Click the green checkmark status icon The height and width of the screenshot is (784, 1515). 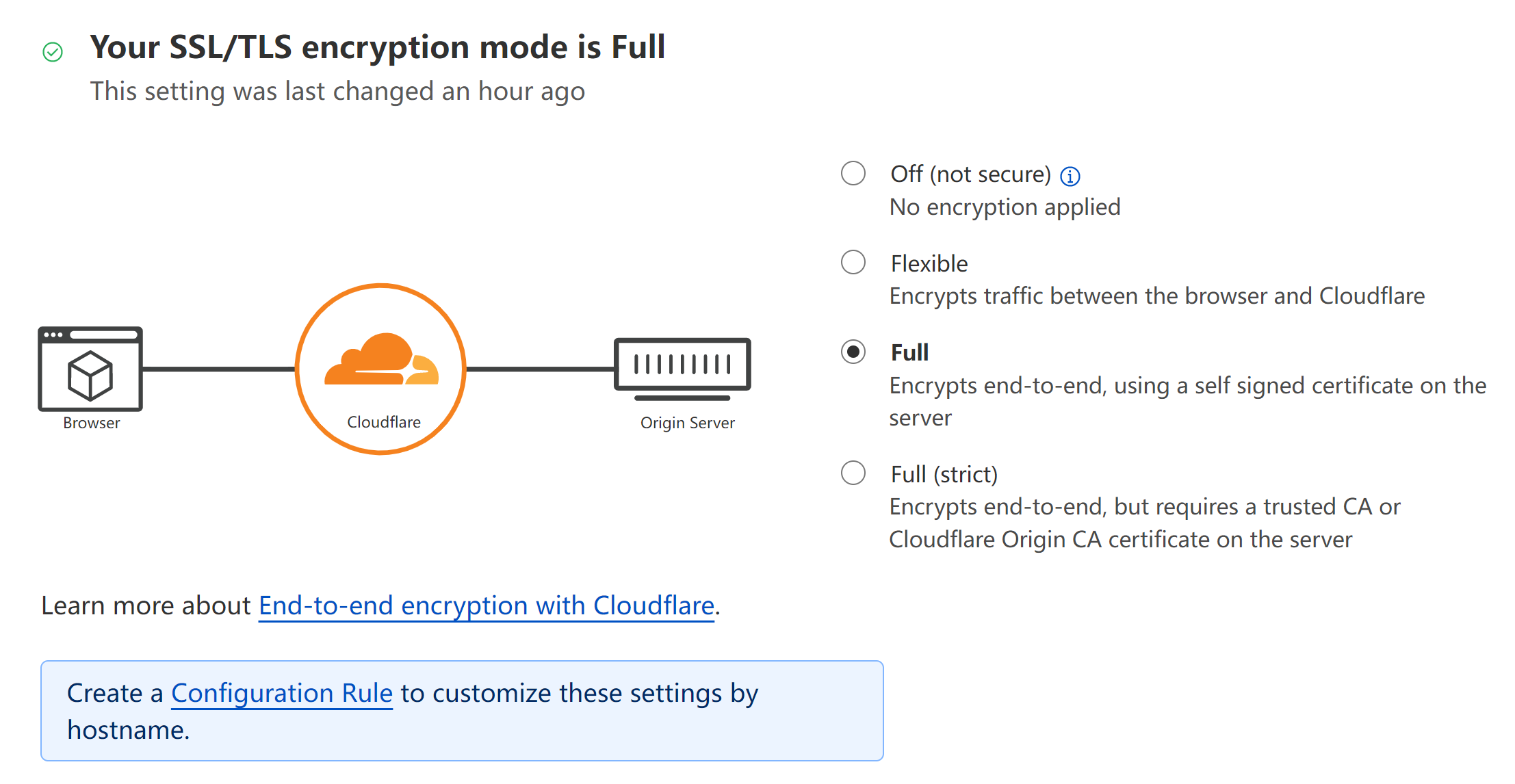coord(53,52)
